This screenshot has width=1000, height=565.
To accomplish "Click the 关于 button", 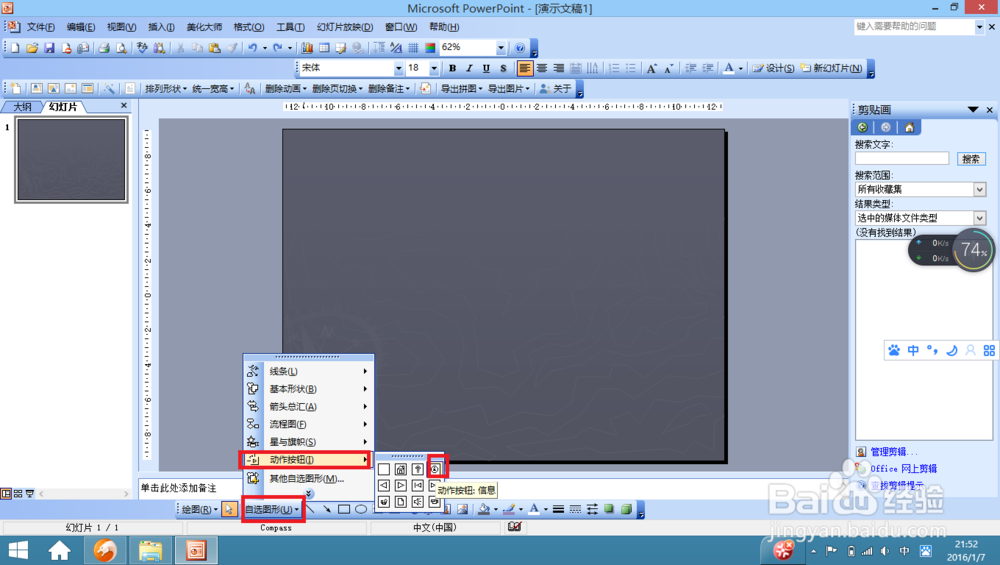I will tap(555, 89).
